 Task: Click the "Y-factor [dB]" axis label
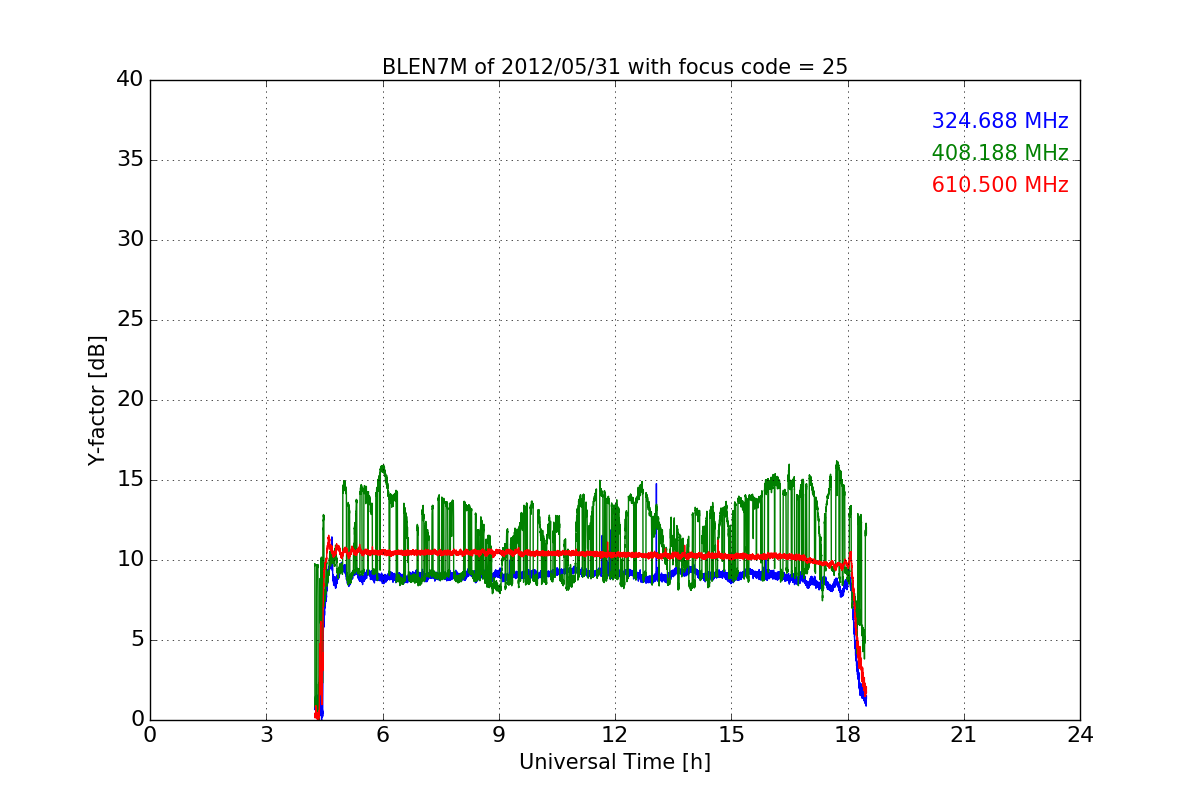click(x=97, y=400)
